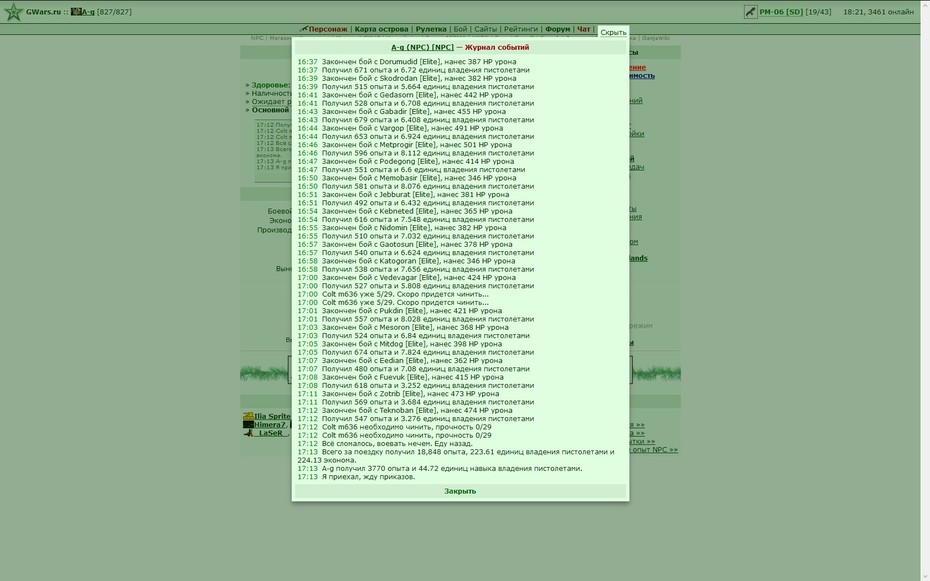Click the log line 'A-g получил 3770 опыта'
The width and height of the screenshot is (930, 581).
point(440,468)
